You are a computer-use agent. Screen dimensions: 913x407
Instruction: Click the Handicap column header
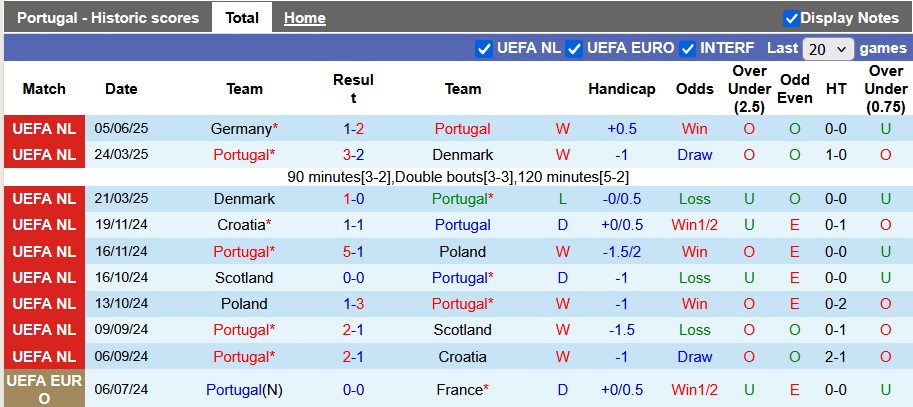[x=621, y=89]
